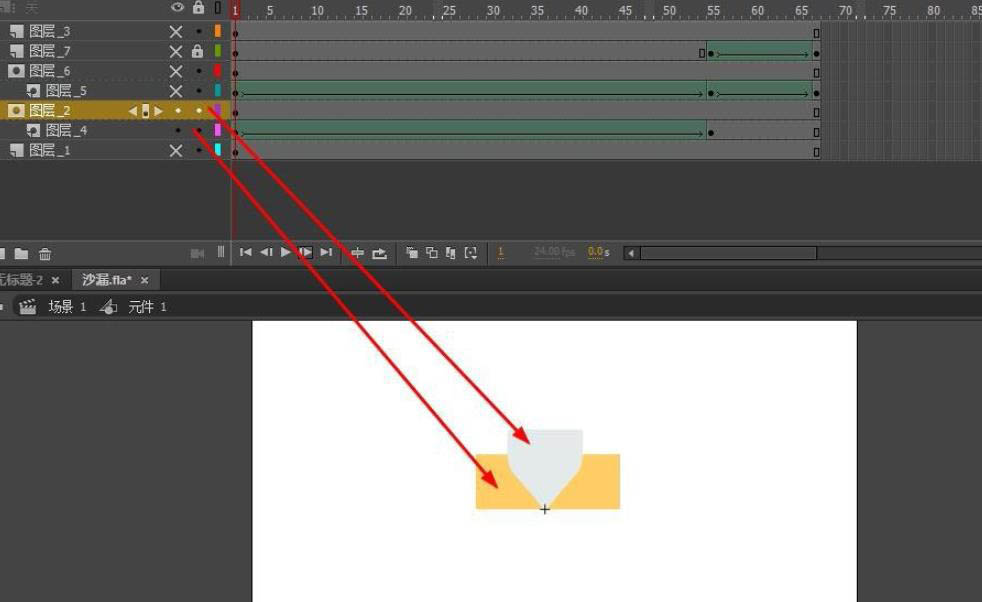Select mask layer 图层_6

point(49,71)
